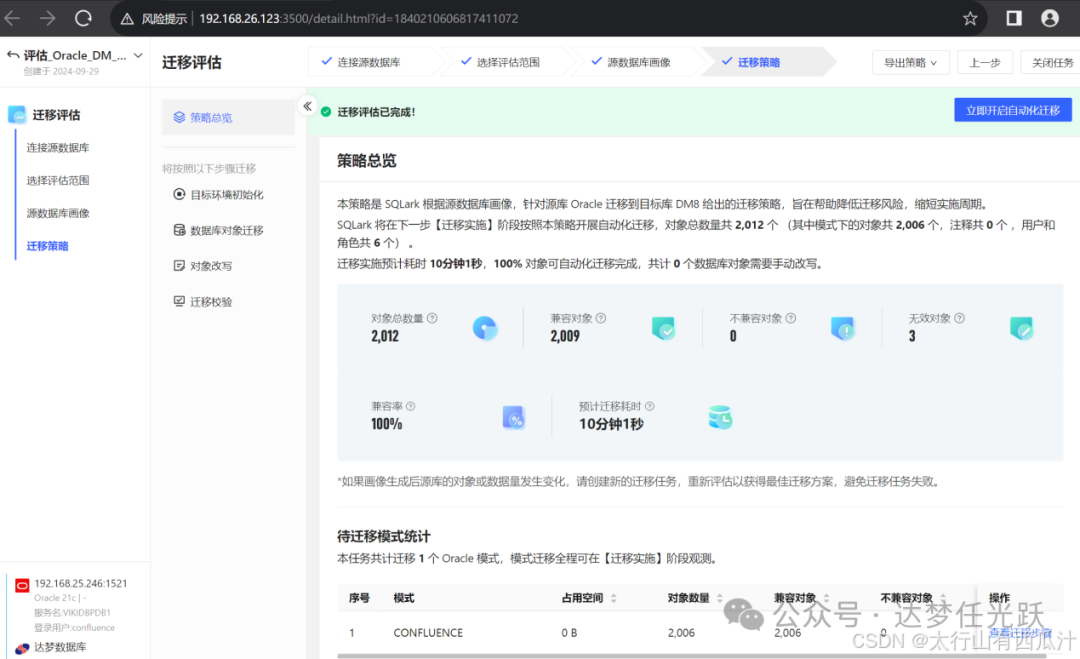The width and height of the screenshot is (1080, 659).
Task: Open the 迁移校验 step
Action: [x=203, y=302]
